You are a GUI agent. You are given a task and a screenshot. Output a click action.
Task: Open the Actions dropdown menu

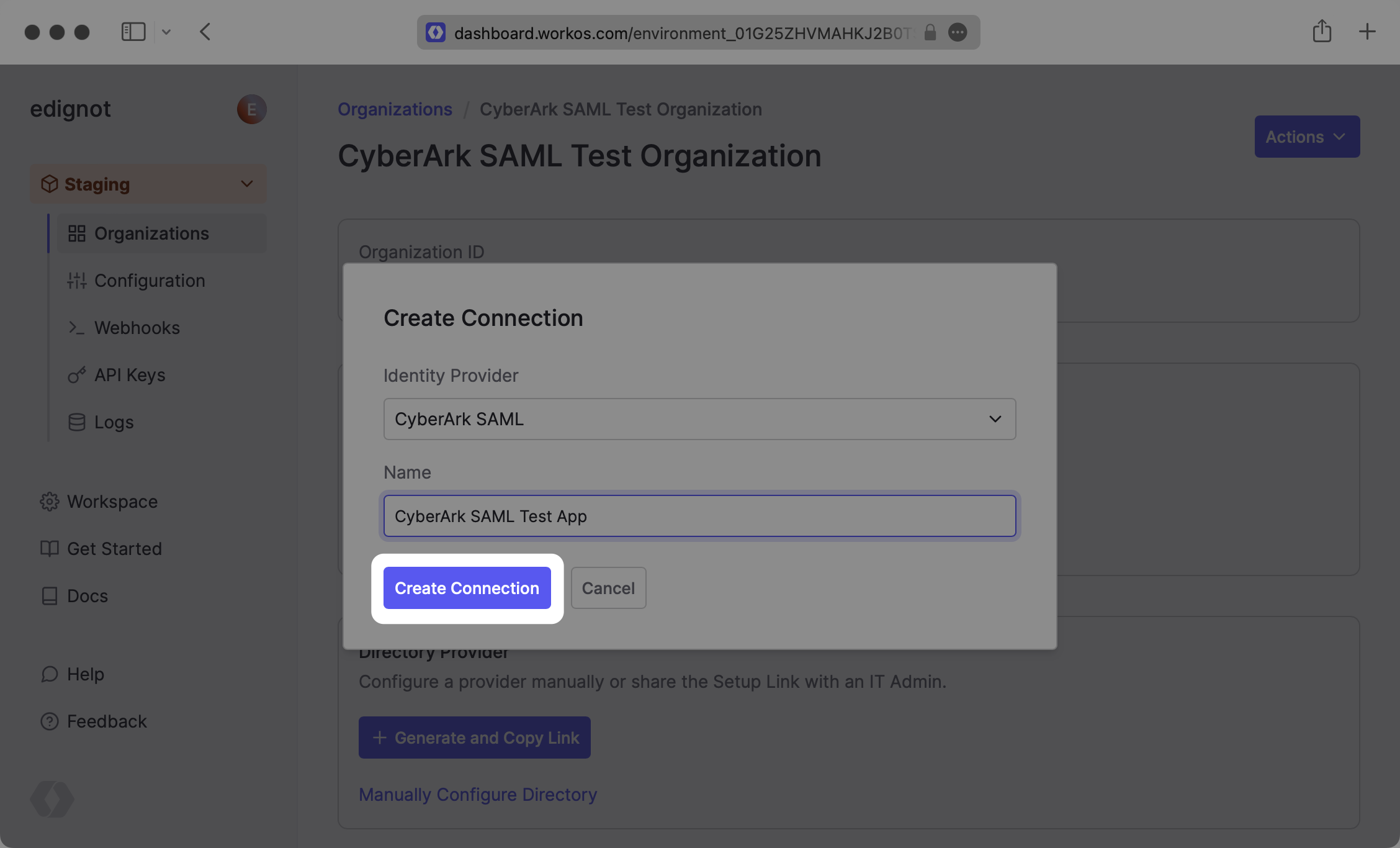[1306, 137]
